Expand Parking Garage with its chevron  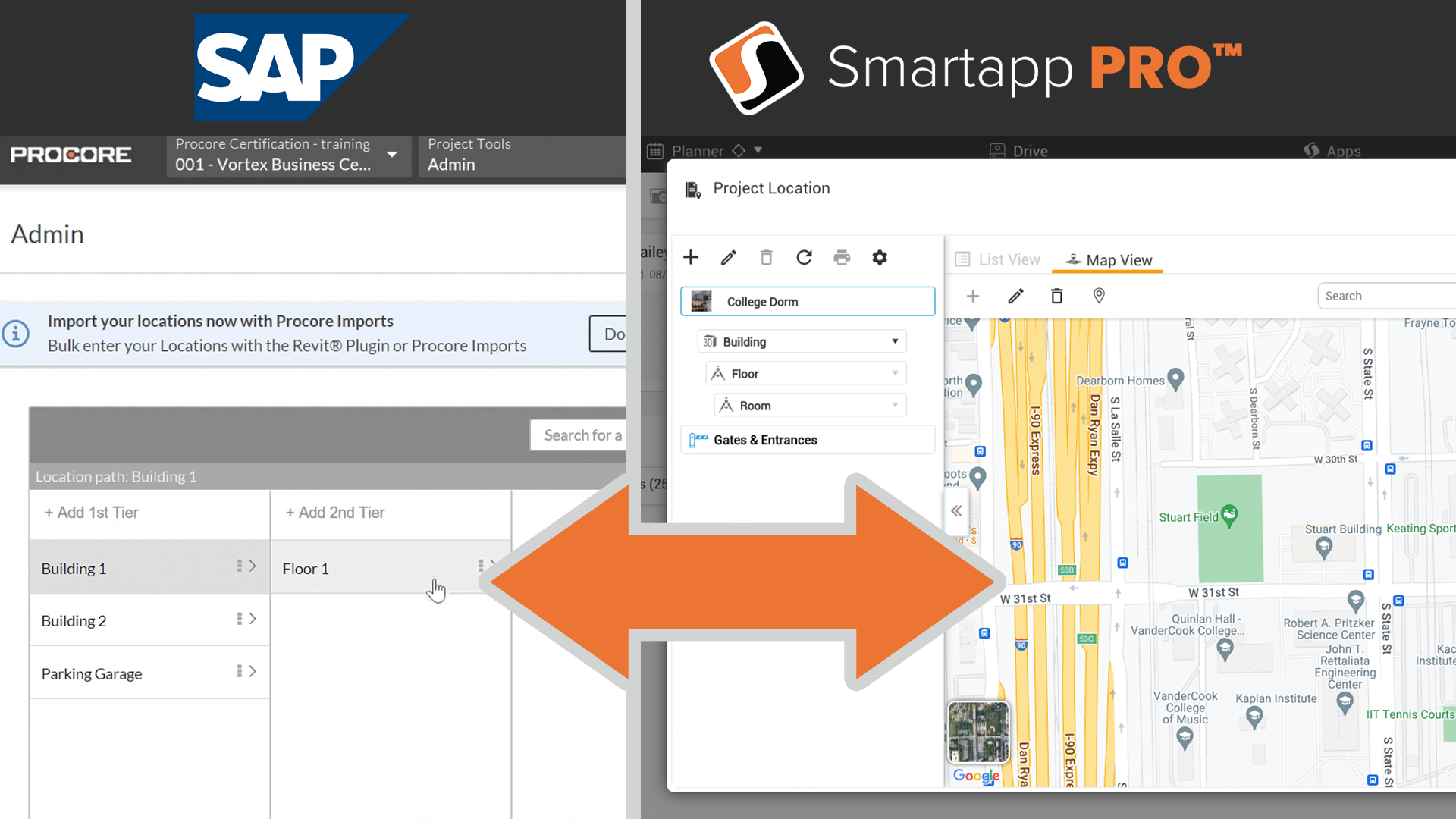[x=253, y=671]
